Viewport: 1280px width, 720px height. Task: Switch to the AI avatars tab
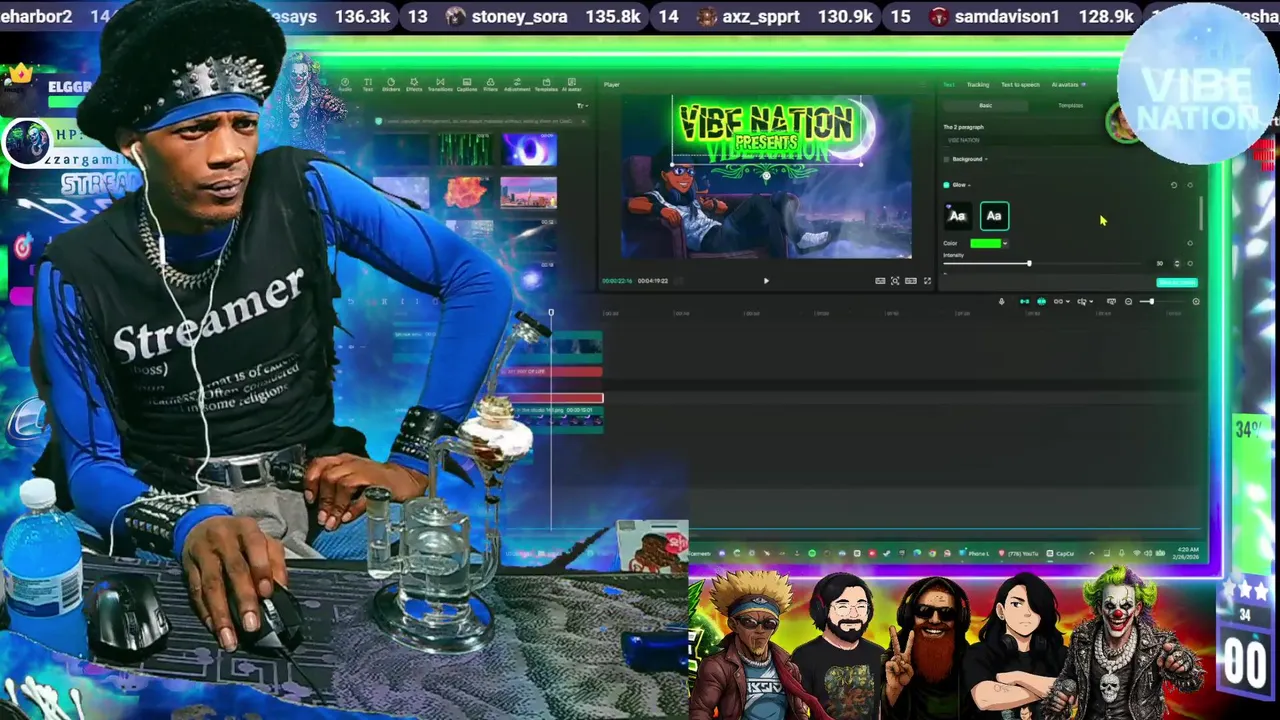tap(1068, 85)
